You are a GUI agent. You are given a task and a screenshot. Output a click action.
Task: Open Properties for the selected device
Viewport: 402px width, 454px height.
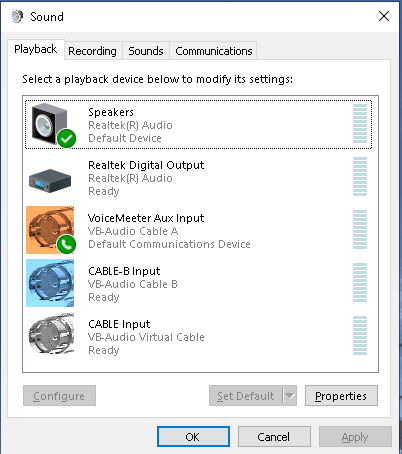coord(341,396)
